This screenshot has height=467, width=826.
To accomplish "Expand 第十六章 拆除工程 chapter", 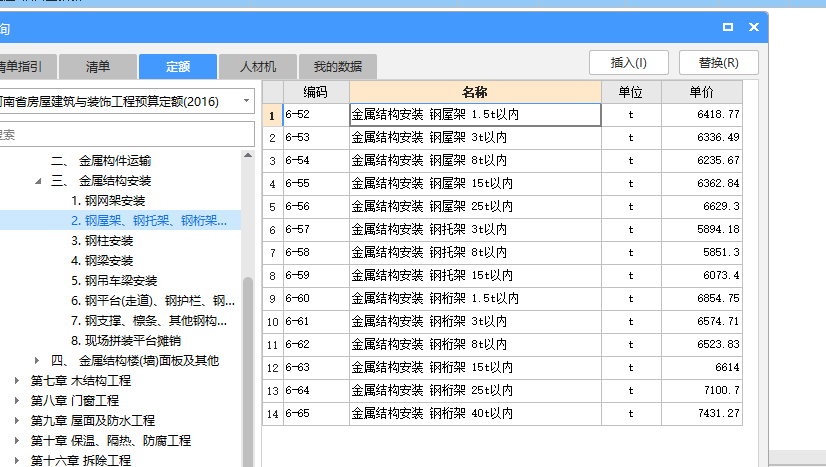I will [x=17, y=460].
